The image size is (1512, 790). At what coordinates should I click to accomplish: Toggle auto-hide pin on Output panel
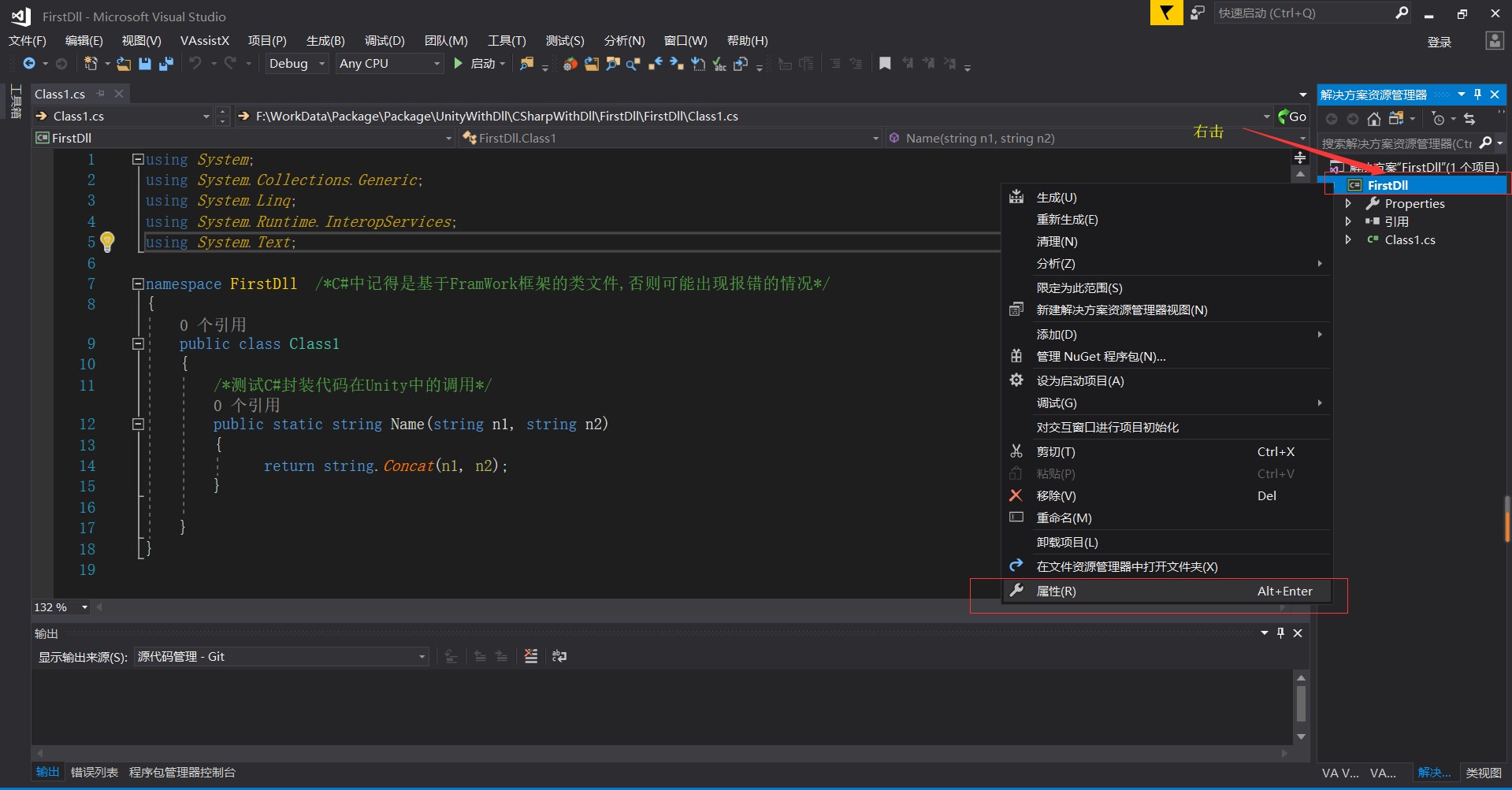1281,632
